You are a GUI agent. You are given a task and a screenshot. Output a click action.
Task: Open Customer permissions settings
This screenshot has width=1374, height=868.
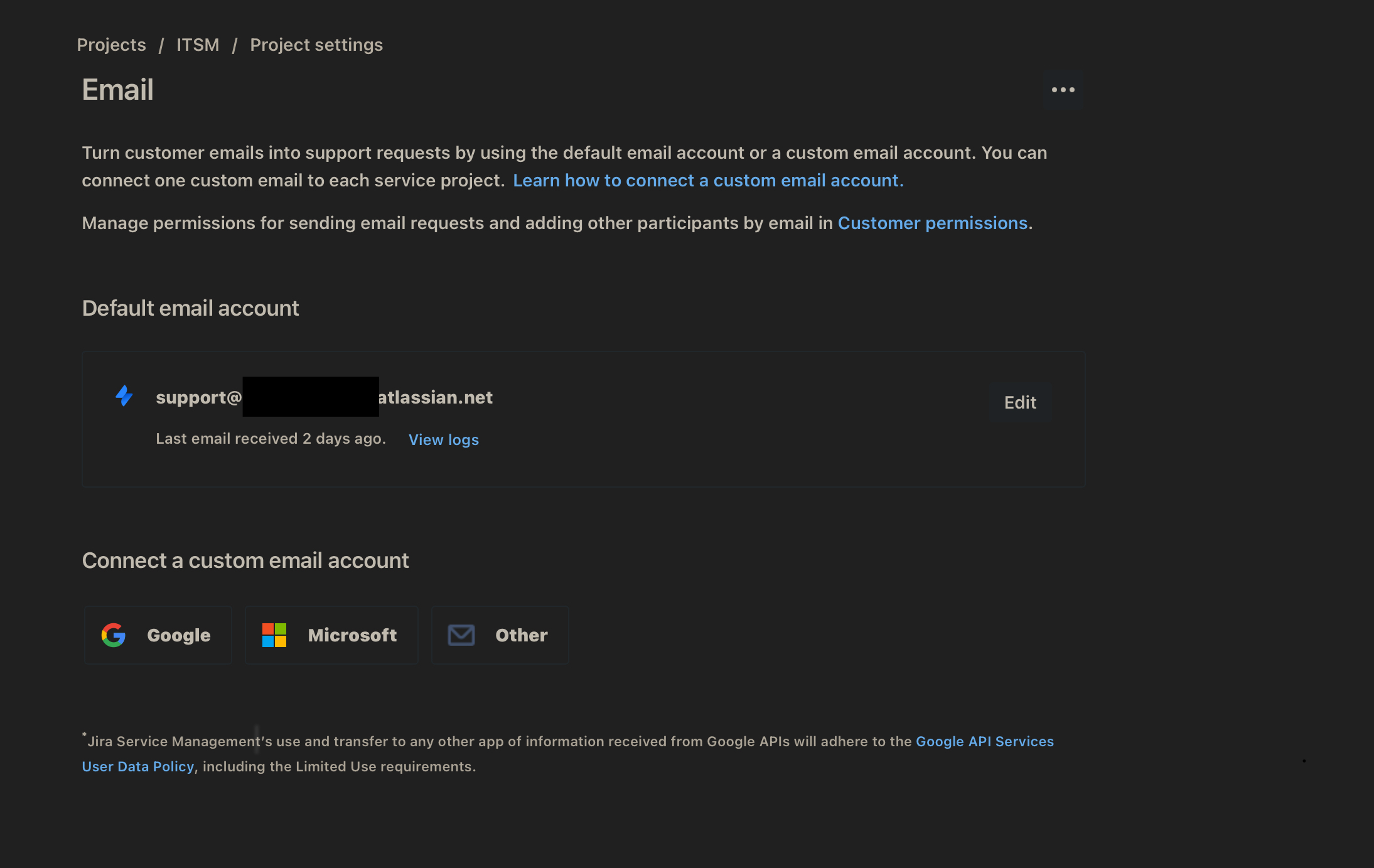point(933,223)
